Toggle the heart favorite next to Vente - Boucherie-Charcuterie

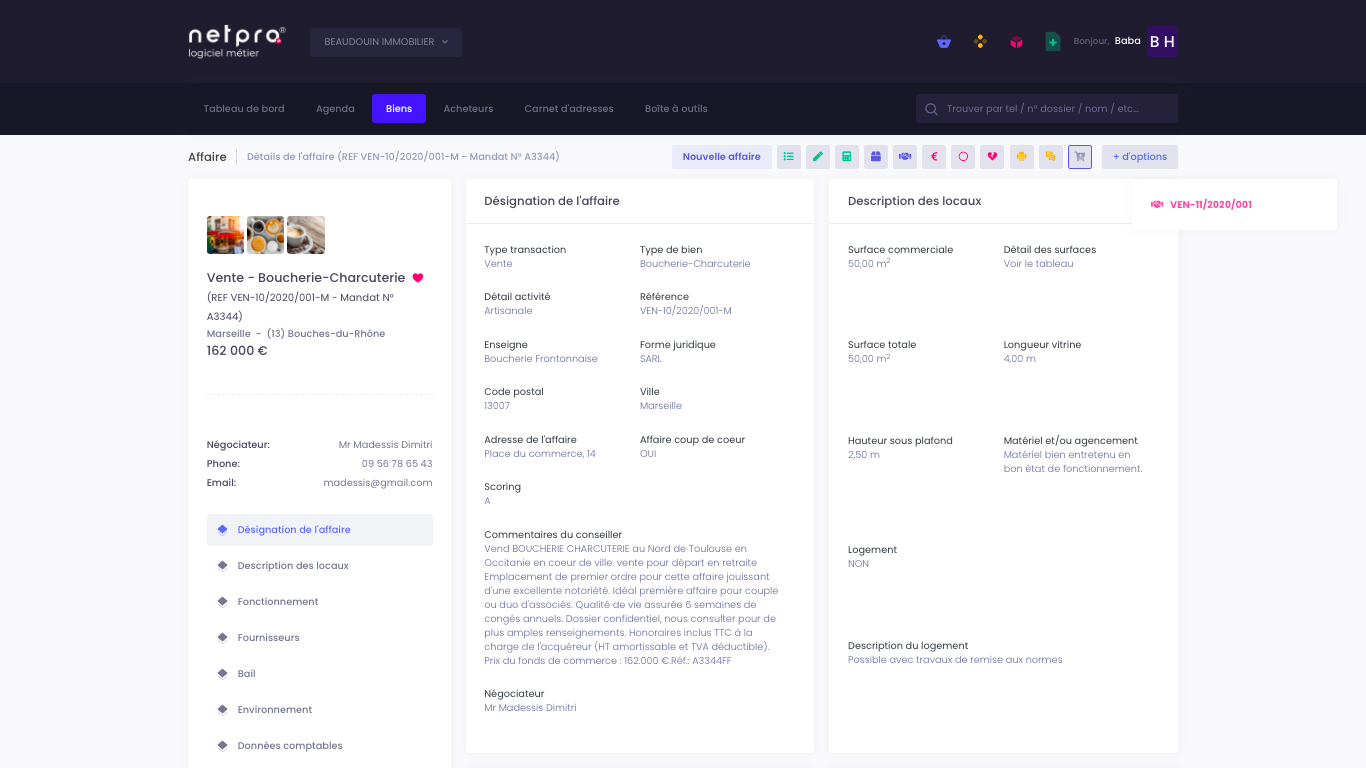[418, 278]
